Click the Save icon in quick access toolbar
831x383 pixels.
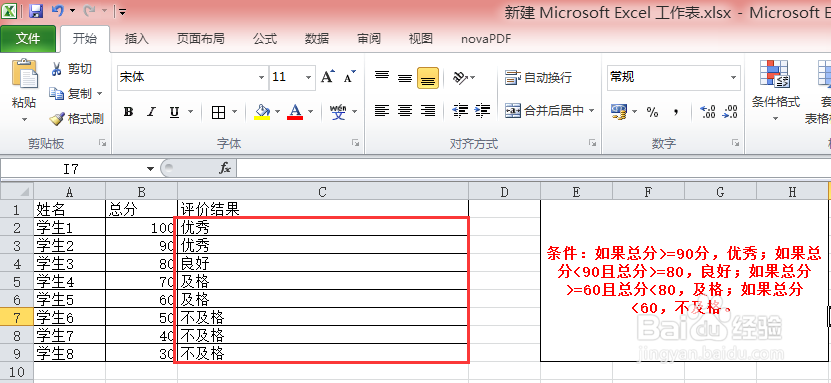(x=36, y=11)
